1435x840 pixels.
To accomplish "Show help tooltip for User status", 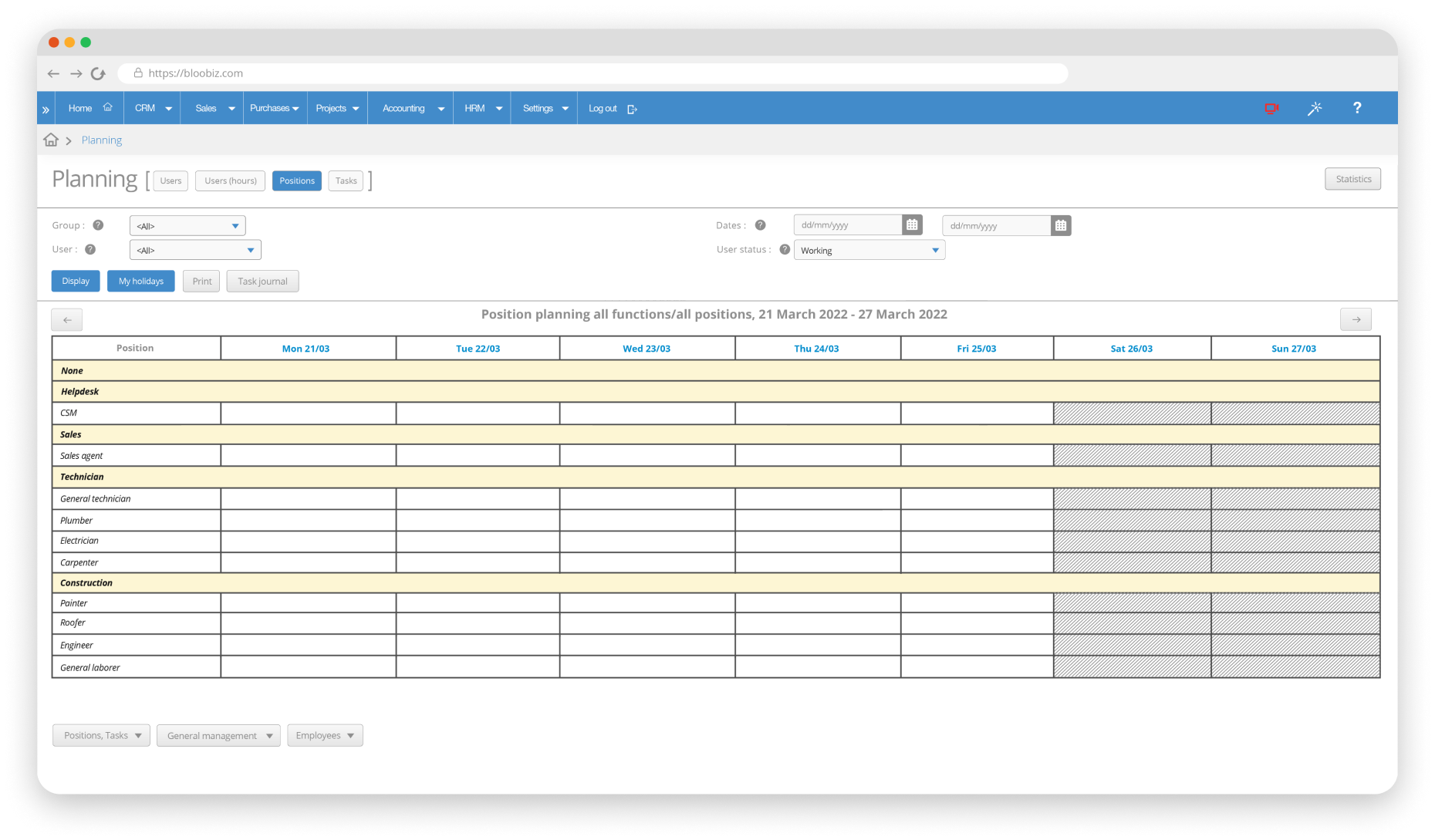I will click(785, 249).
